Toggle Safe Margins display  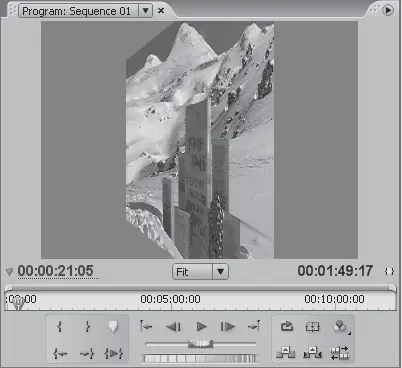tap(312, 327)
